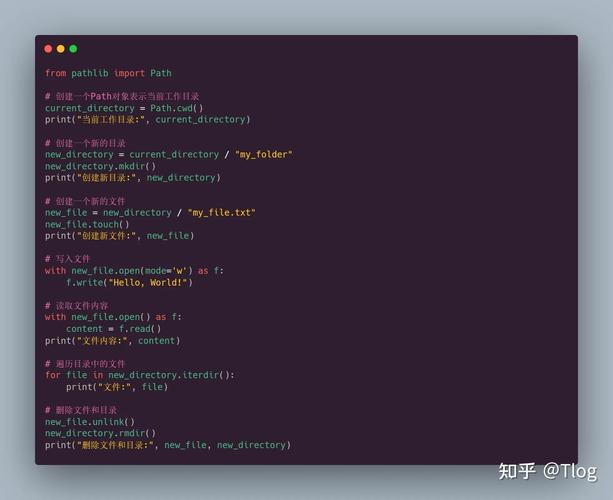Viewport: 613px width, 500px height.
Task: Click the comment '# 删除文件和目录'
Action: tap(81, 410)
